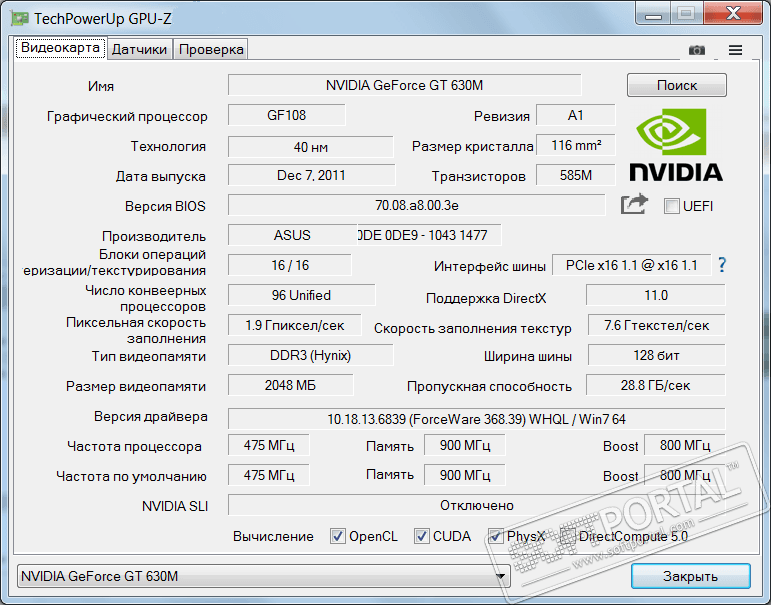Close GPU-Z via title bar X

pos(733,13)
